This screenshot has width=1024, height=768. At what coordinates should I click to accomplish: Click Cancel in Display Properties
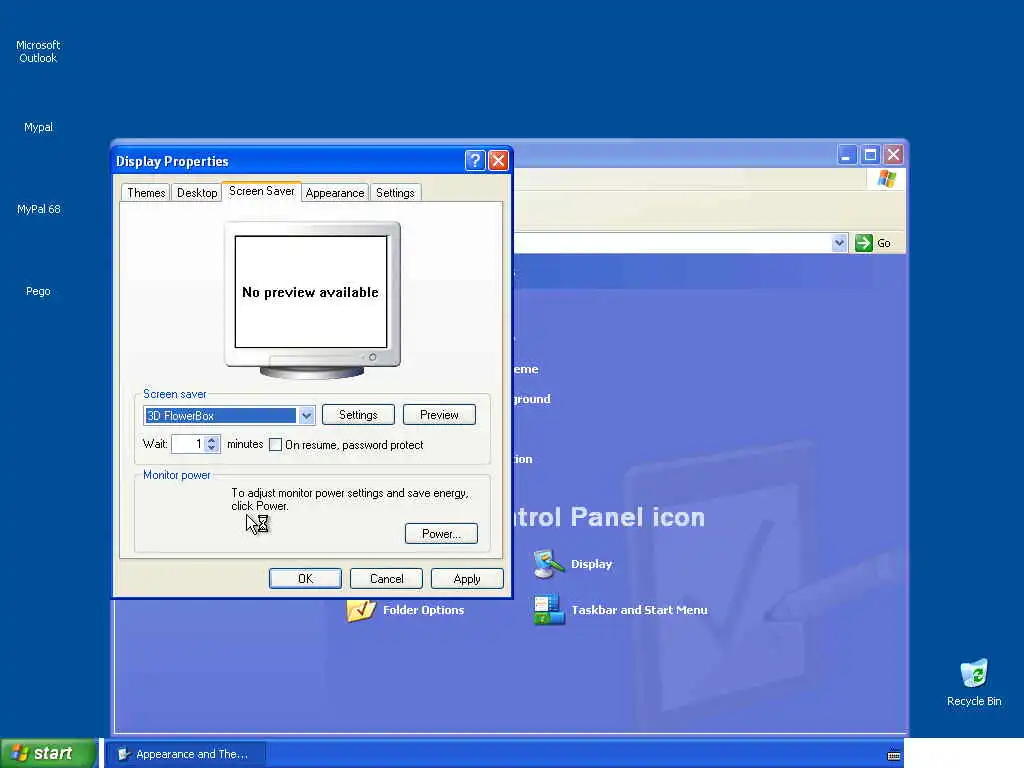387,579
